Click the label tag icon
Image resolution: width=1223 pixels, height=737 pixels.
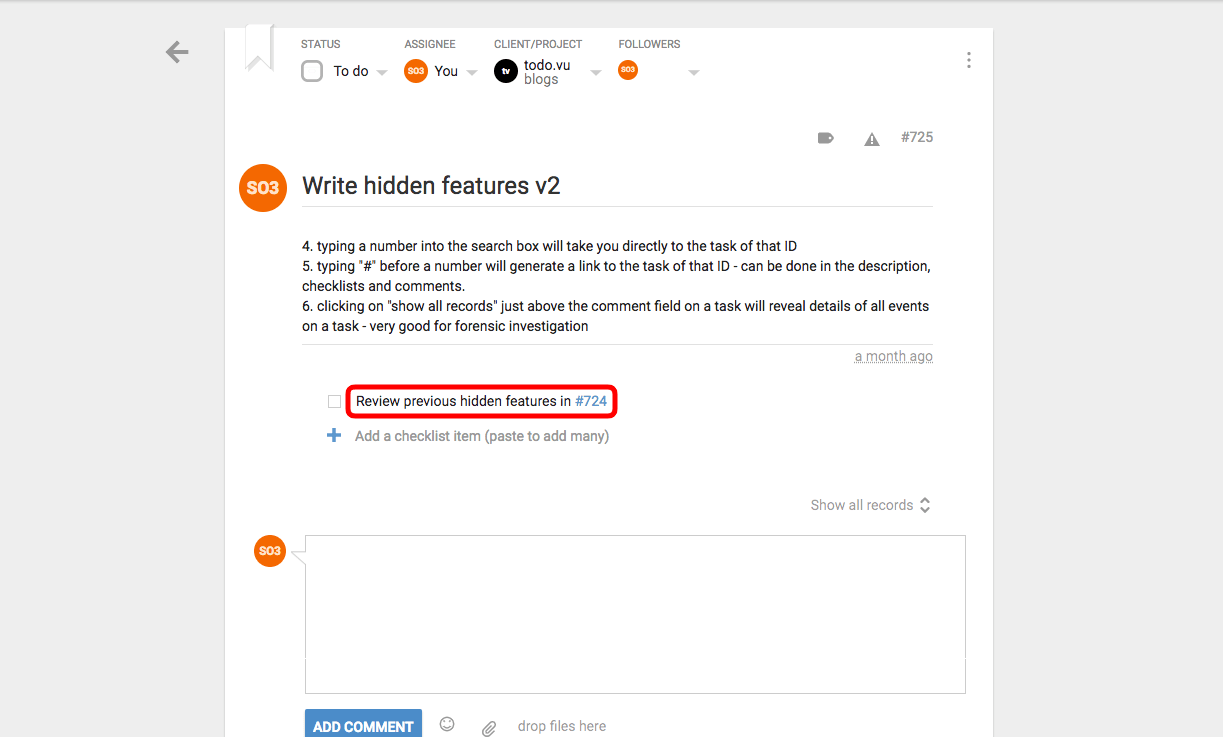tap(826, 138)
